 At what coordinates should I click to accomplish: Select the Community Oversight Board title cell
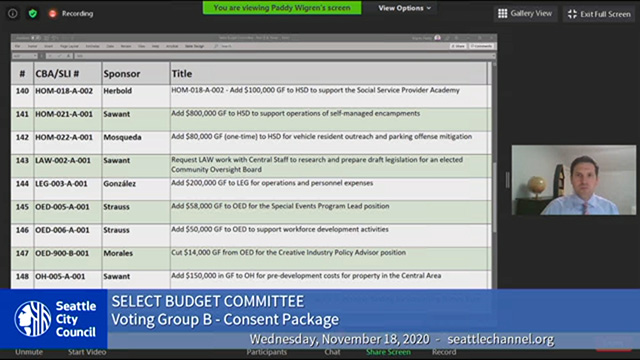(x=329, y=166)
